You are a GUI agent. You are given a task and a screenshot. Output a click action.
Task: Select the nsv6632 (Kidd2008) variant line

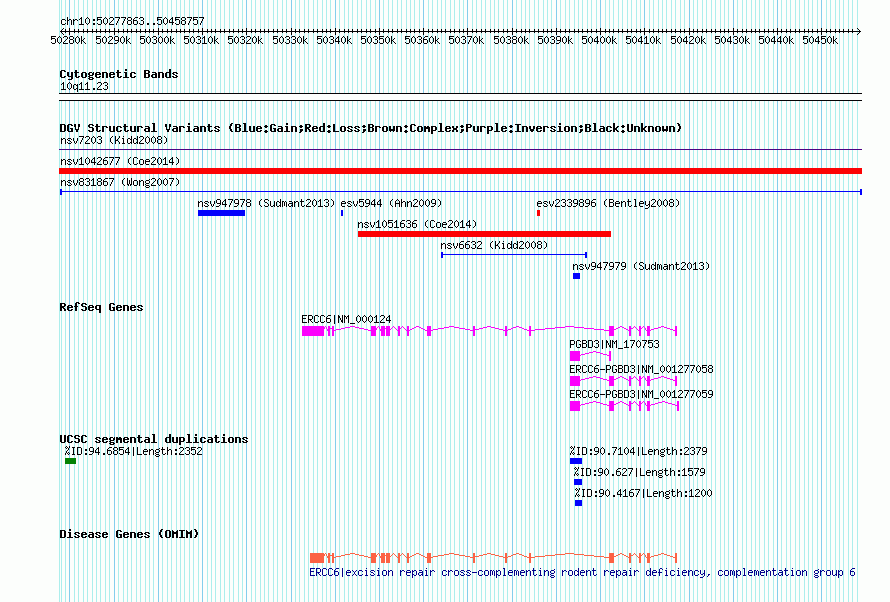(x=514, y=255)
